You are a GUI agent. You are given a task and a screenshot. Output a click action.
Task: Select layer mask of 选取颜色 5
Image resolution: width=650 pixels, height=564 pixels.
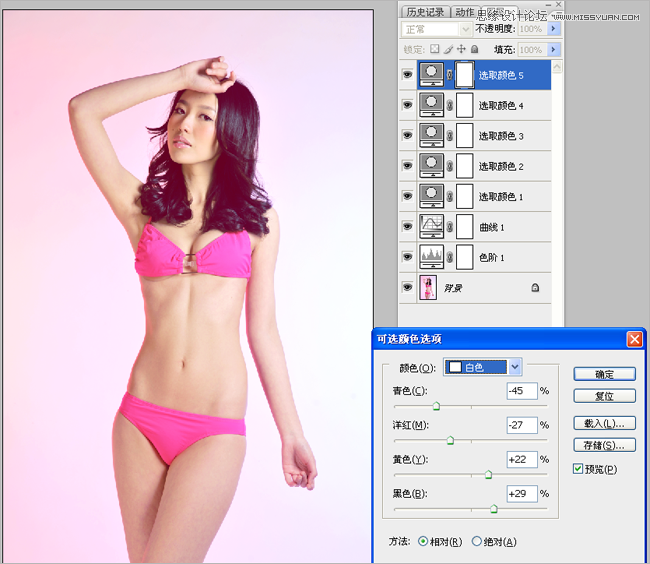(464, 75)
